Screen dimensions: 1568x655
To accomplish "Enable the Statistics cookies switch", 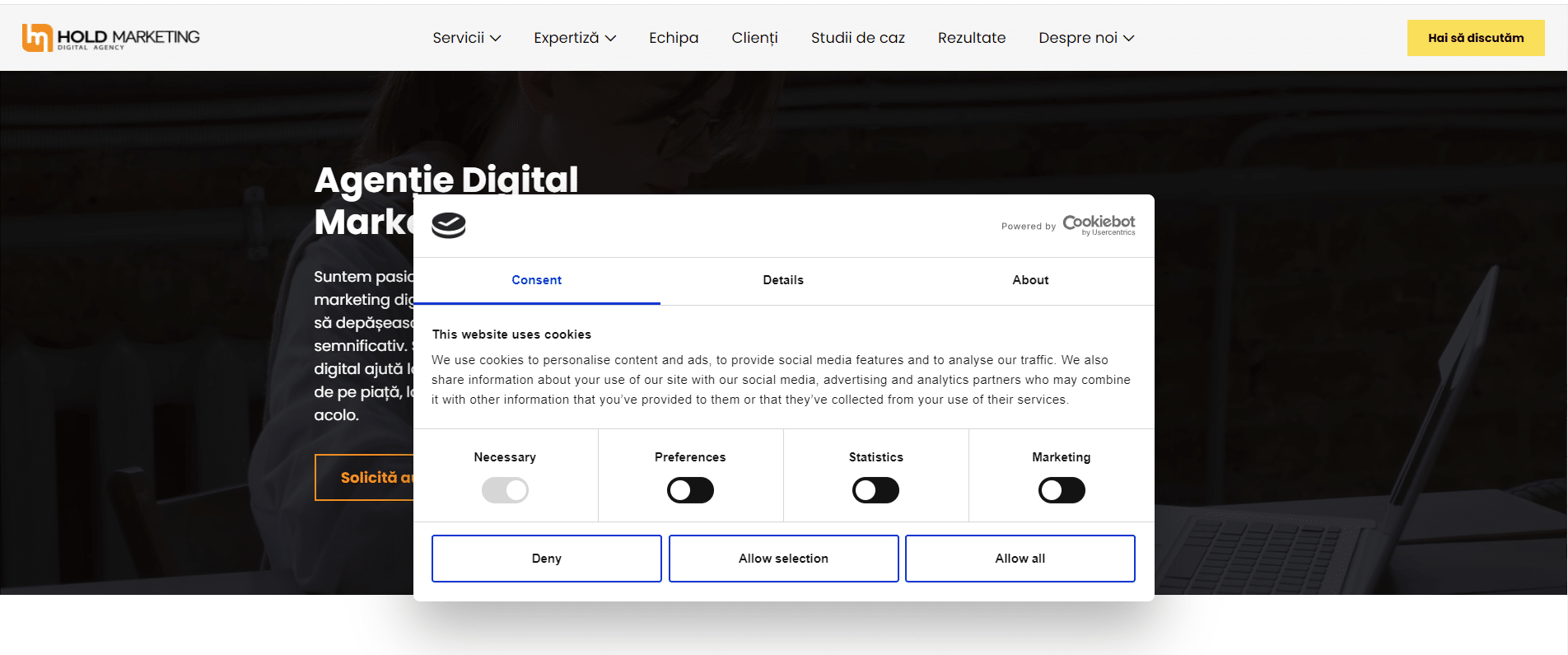I will [875, 490].
